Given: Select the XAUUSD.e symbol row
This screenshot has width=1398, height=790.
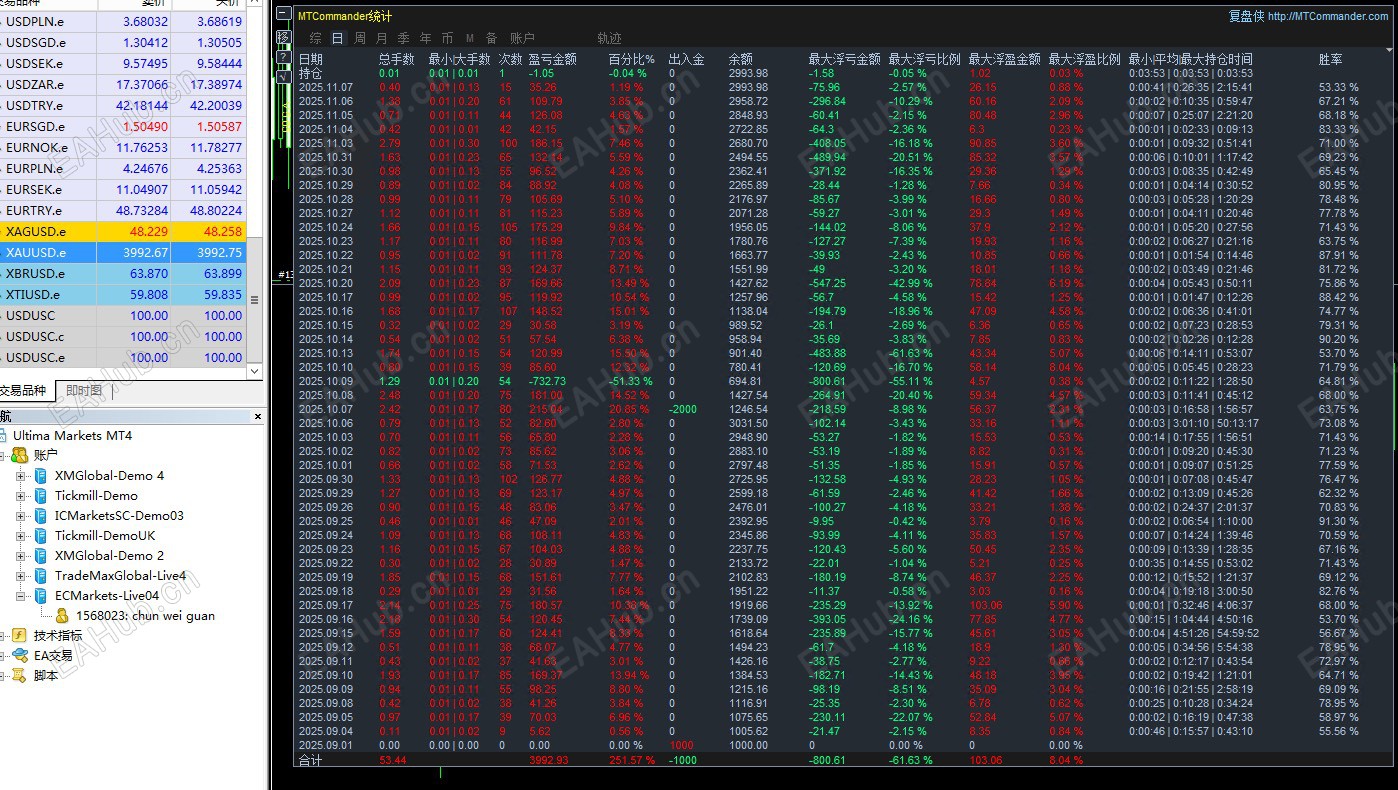Looking at the screenshot, I should pos(123,253).
